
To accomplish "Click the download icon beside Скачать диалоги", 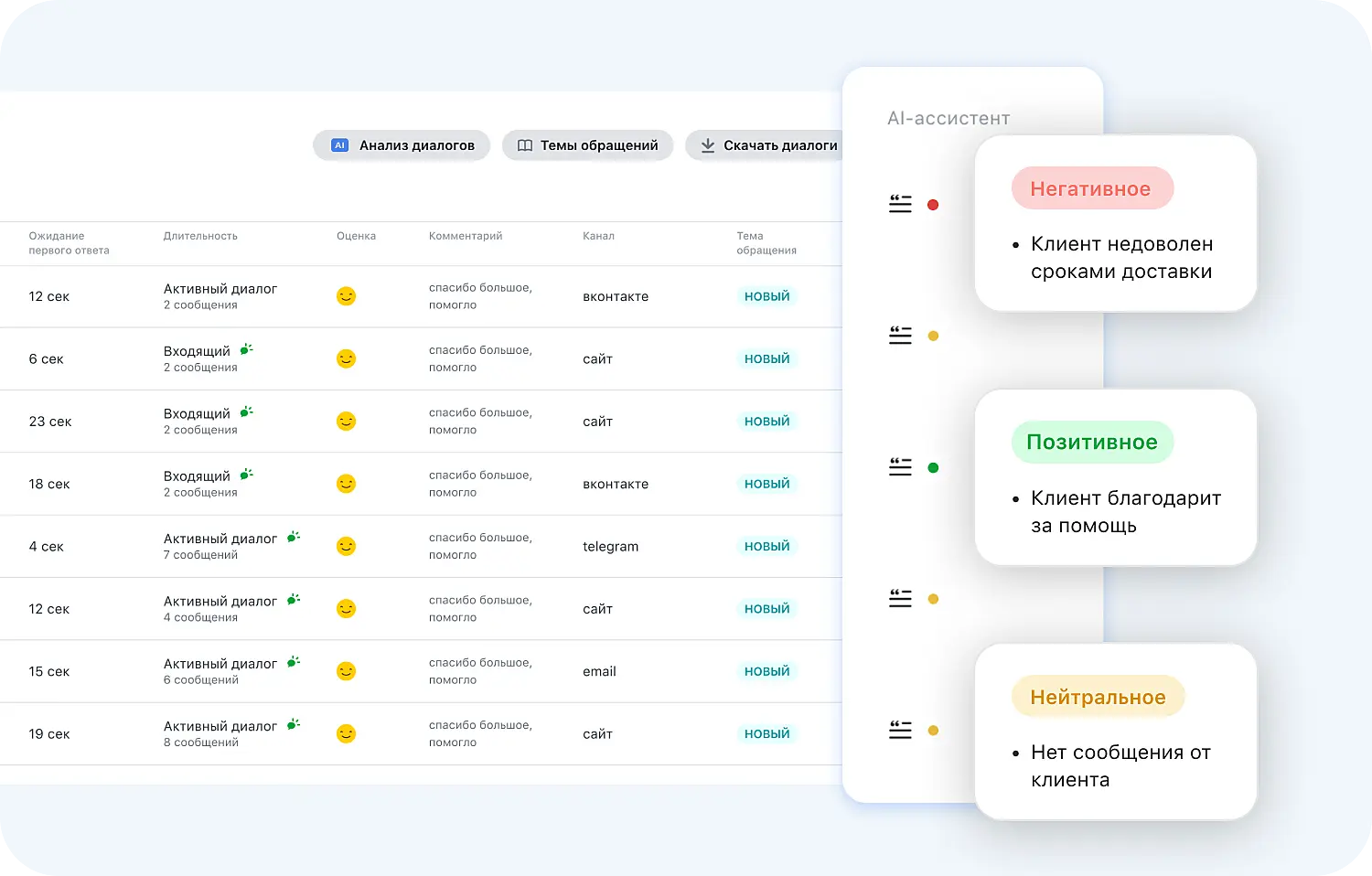I will click(x=707, y=145).
